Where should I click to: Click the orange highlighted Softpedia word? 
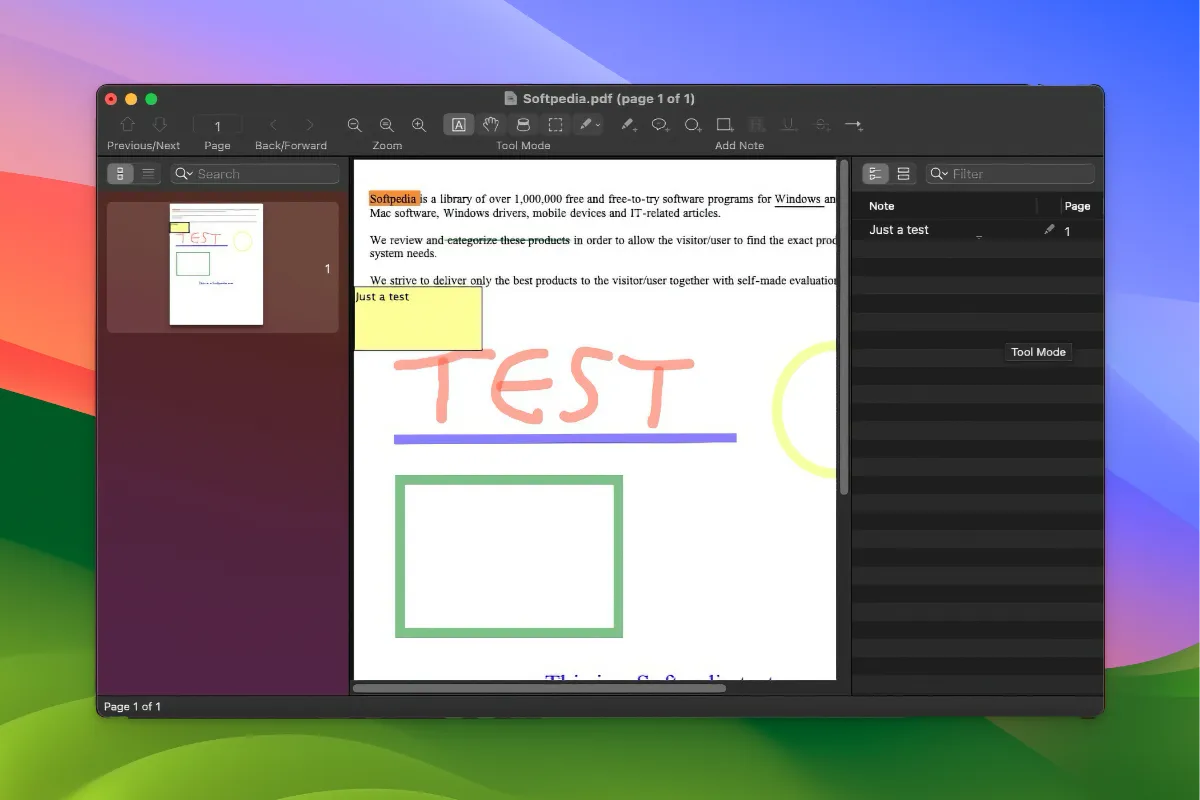point(394,199)
